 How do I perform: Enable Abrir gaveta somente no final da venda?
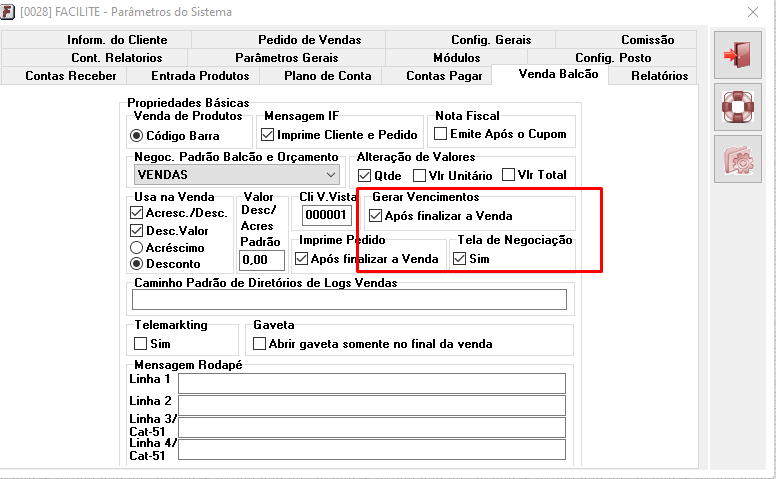coord(259,343)
